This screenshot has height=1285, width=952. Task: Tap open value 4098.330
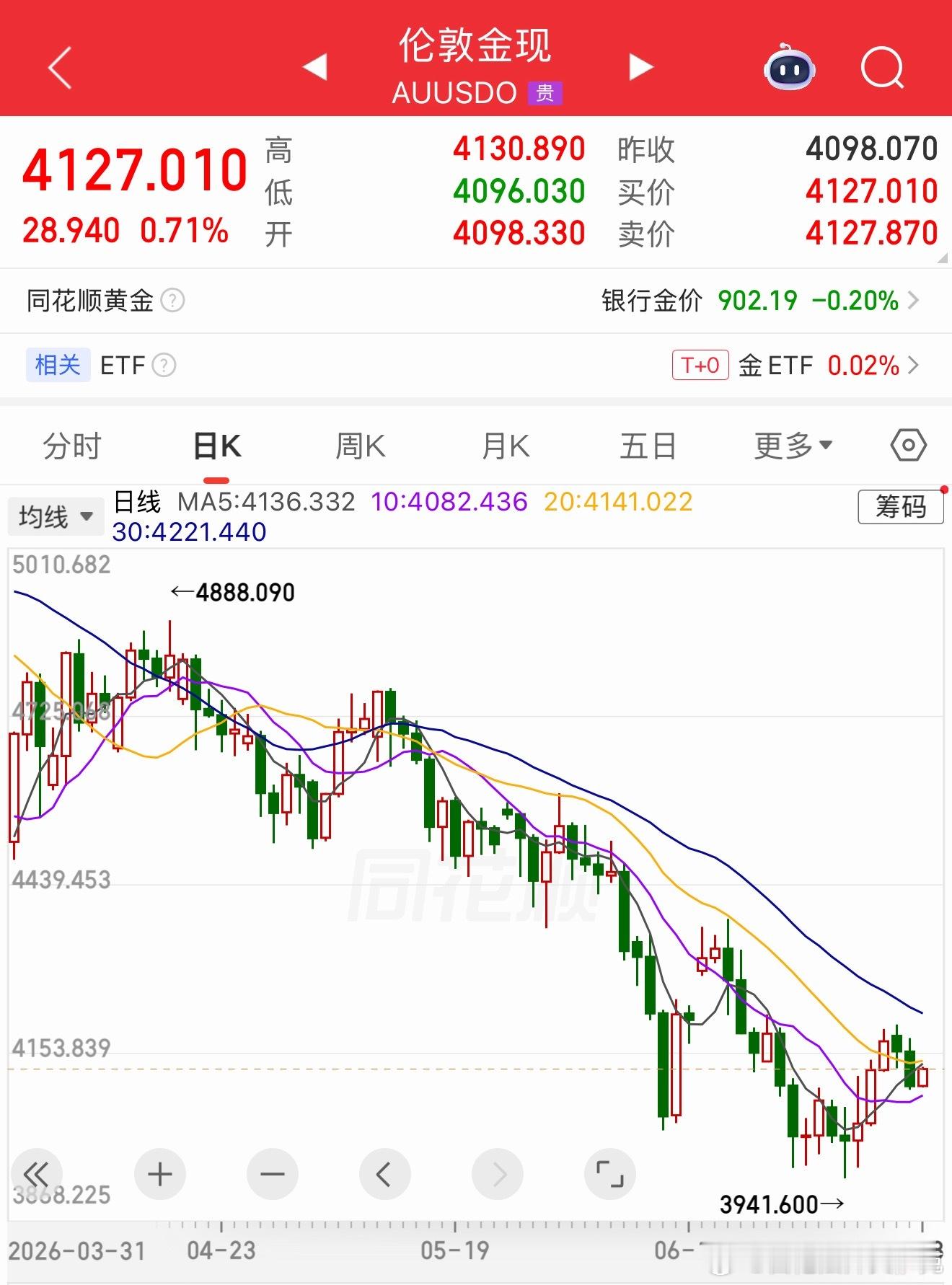click(x=519, y=233)
